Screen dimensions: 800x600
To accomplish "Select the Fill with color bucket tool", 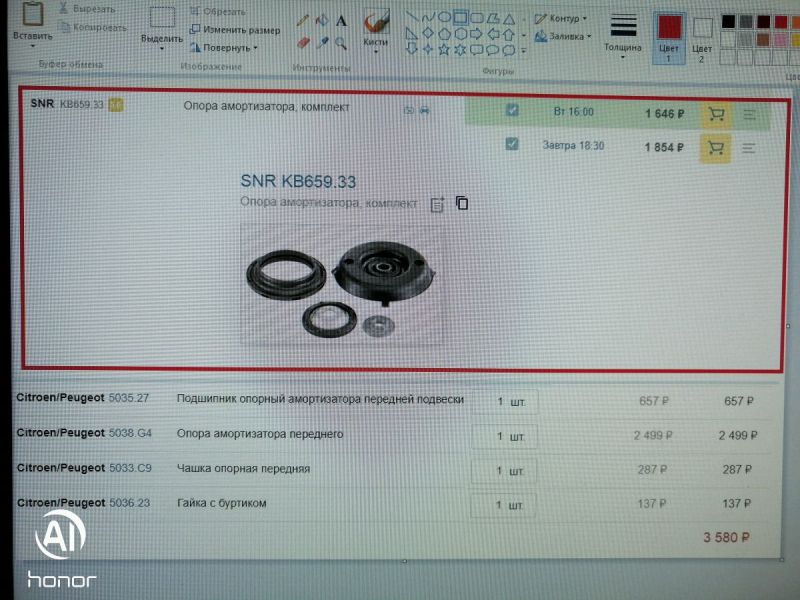I will pos(322,20).
